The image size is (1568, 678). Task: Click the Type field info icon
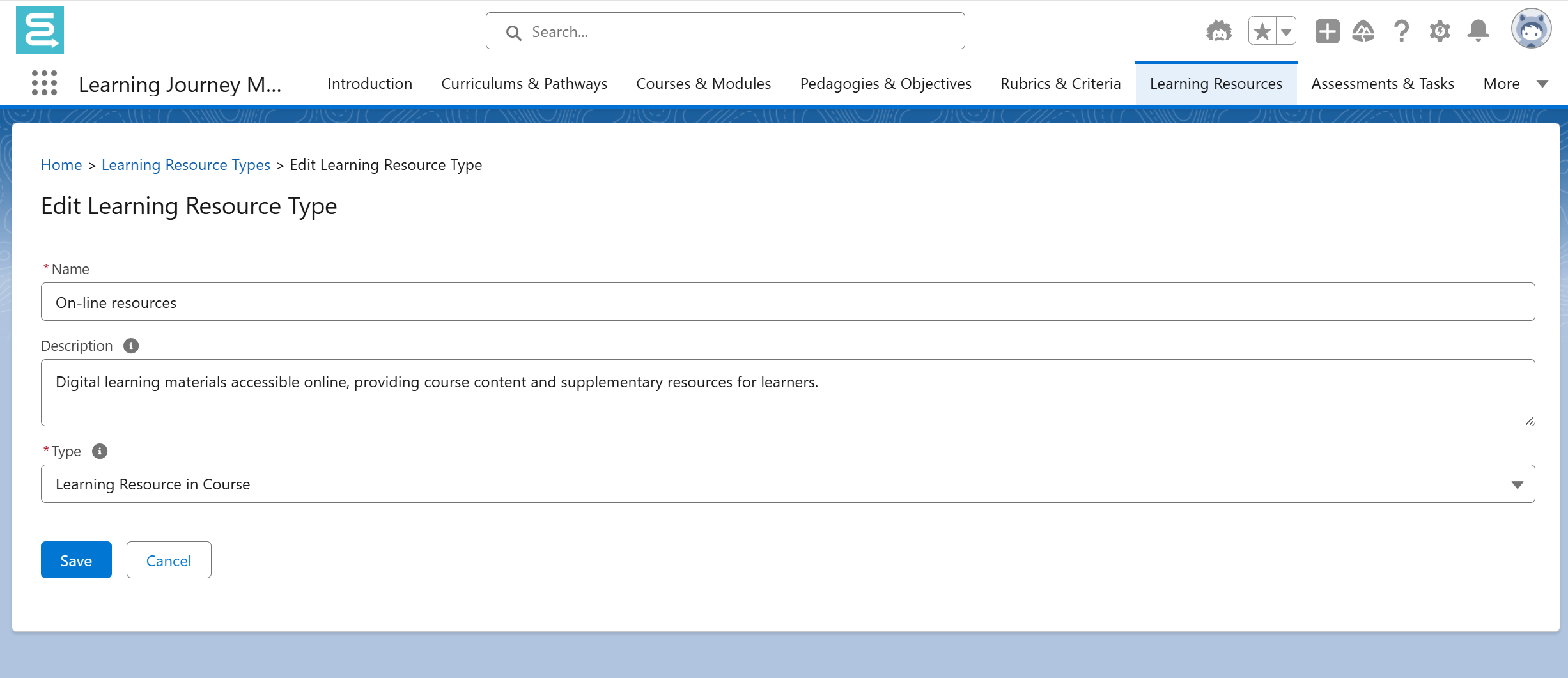click(100, 451)
